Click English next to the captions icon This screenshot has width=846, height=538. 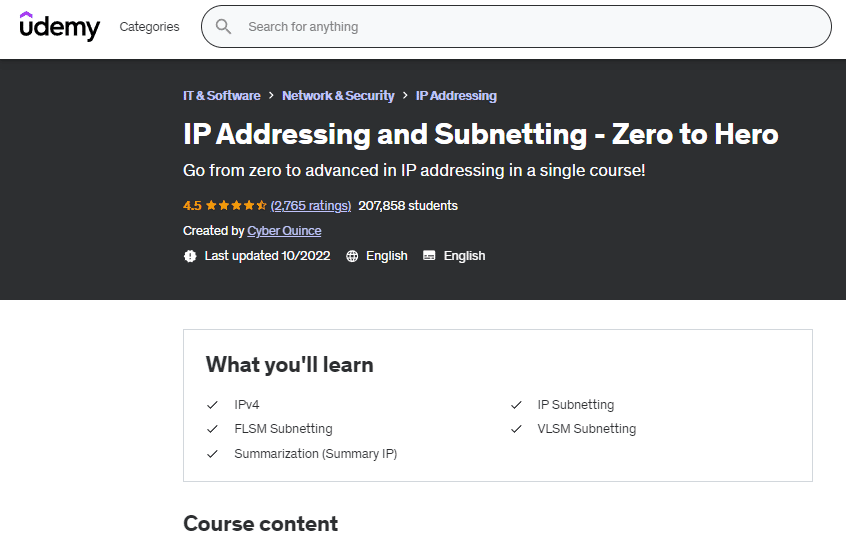pos(465,256)
